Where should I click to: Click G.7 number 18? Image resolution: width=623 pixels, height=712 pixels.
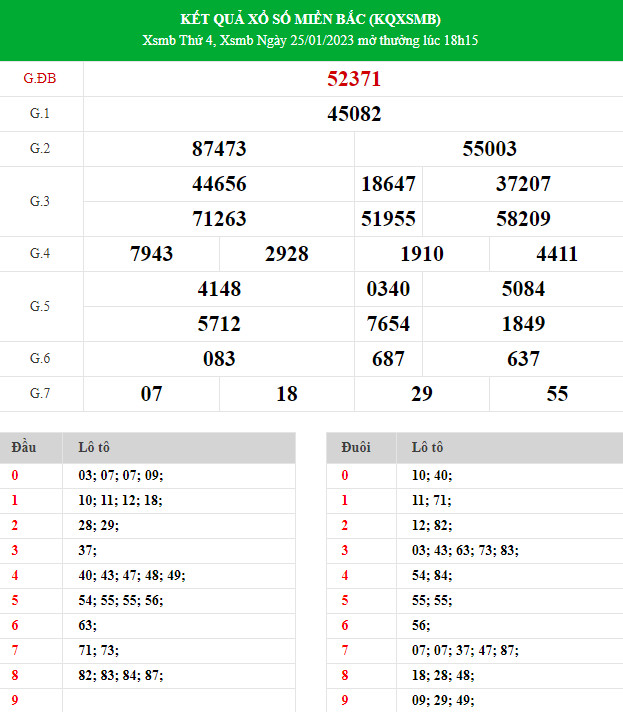[x=287, y=394]
